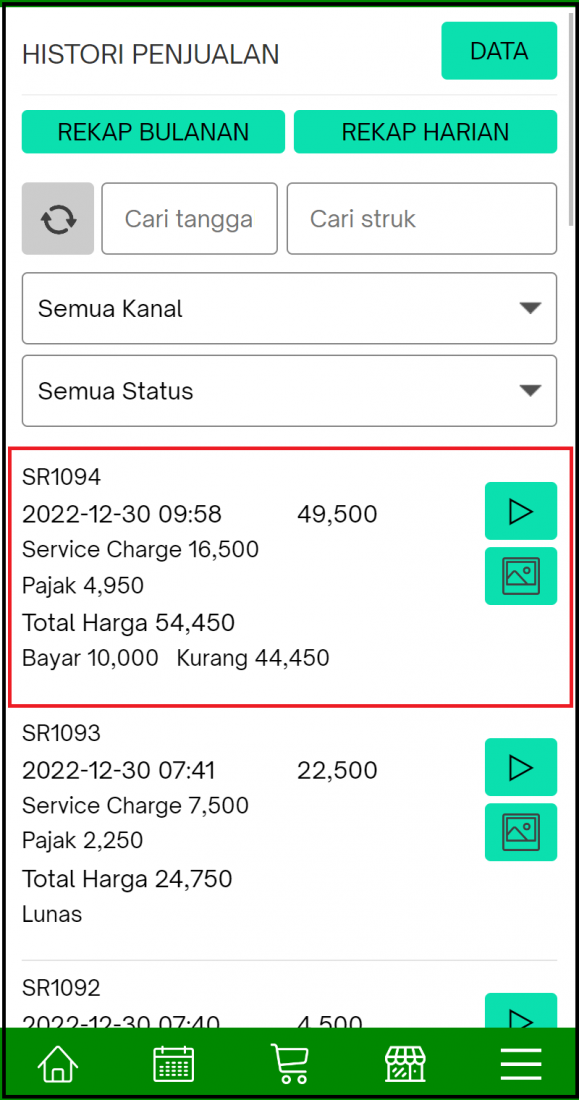This screenshot has height=1100, width=579.
Task: Open the hamburger menu icon
Action: pos(521,1063)
